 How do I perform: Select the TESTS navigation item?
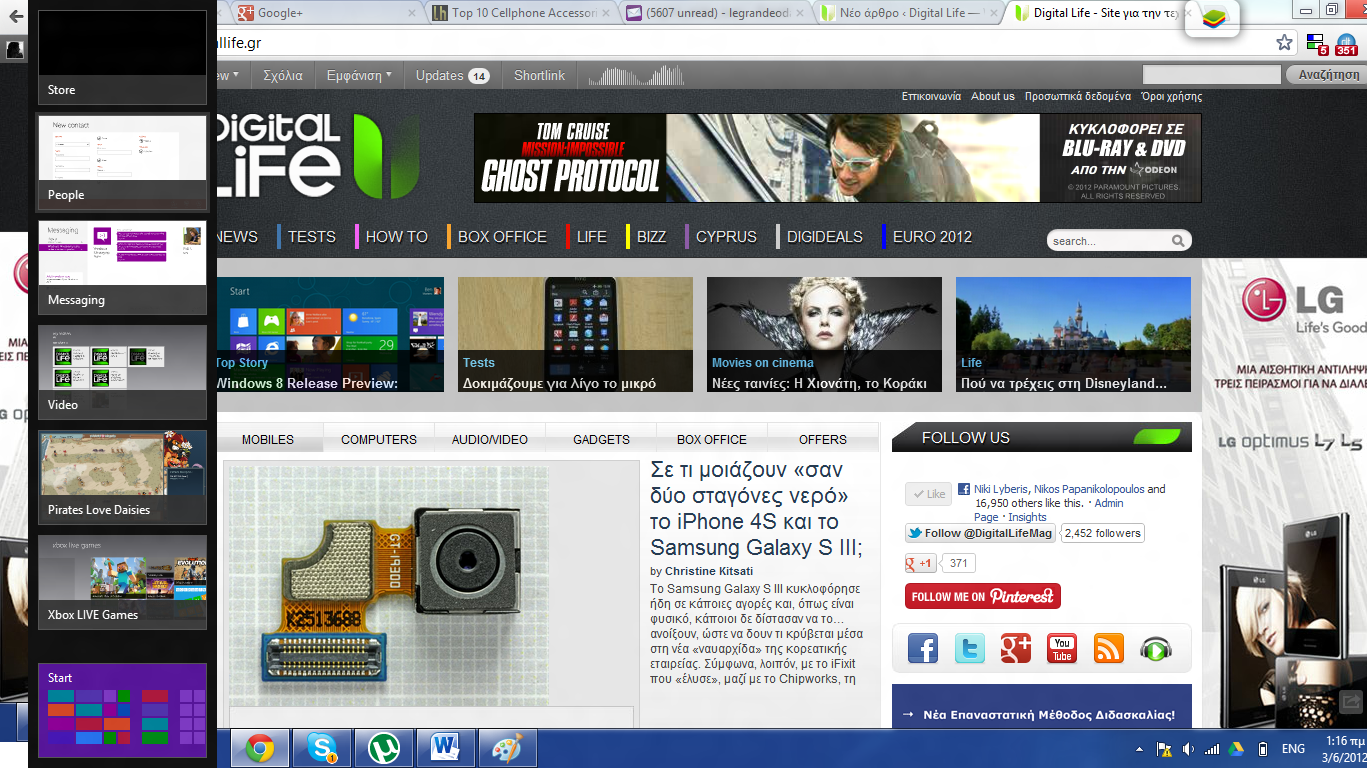pos(311,237)
